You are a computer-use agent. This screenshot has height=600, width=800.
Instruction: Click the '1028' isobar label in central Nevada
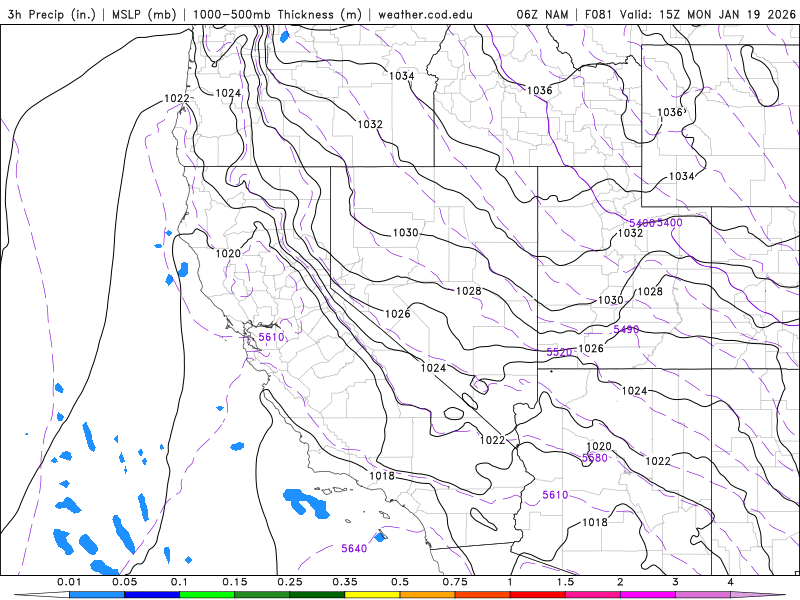pos(468,291)
